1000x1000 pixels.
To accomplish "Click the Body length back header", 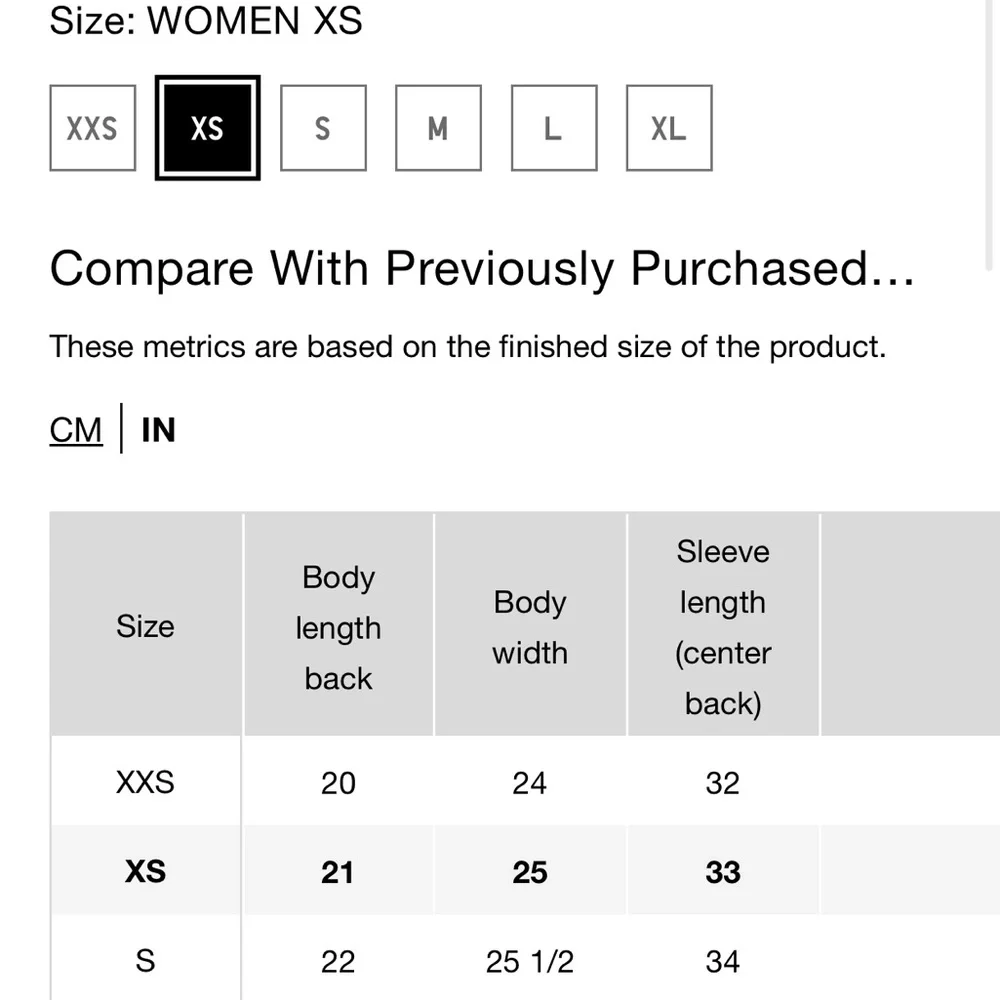I will tap(338, 627).
